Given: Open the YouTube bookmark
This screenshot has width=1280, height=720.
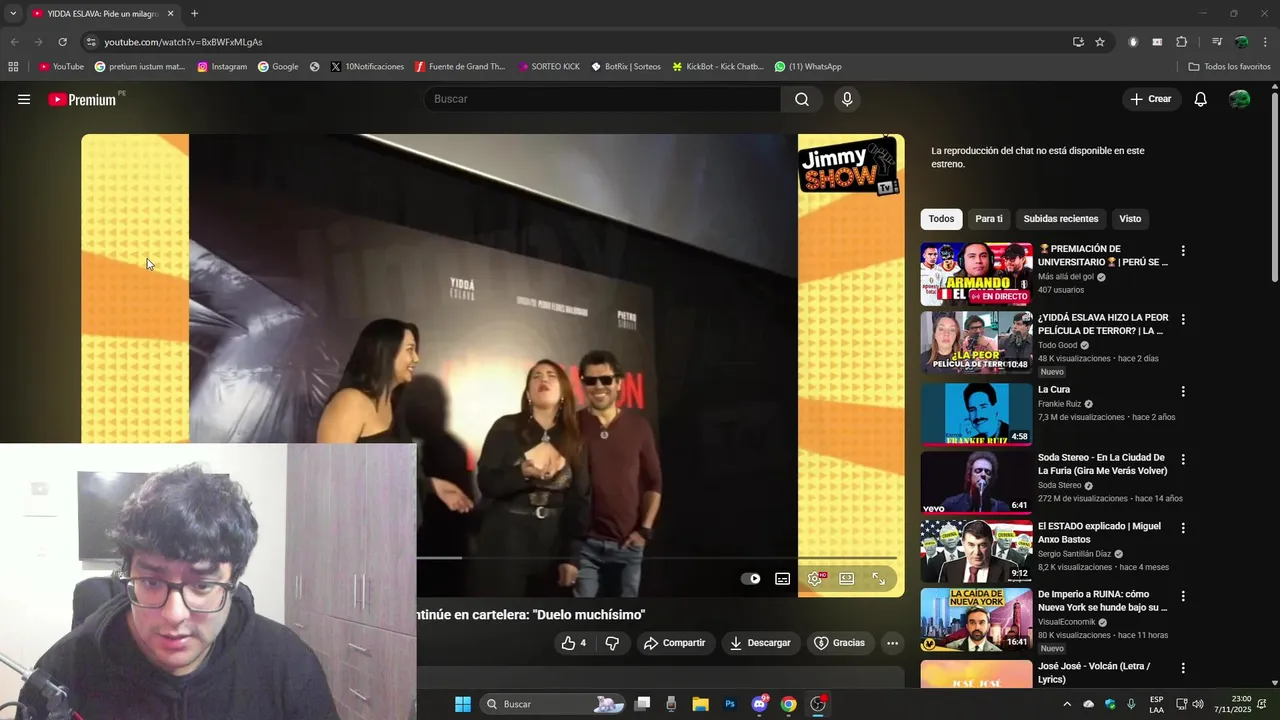Looking at the screenshot, I should point(61,67).
